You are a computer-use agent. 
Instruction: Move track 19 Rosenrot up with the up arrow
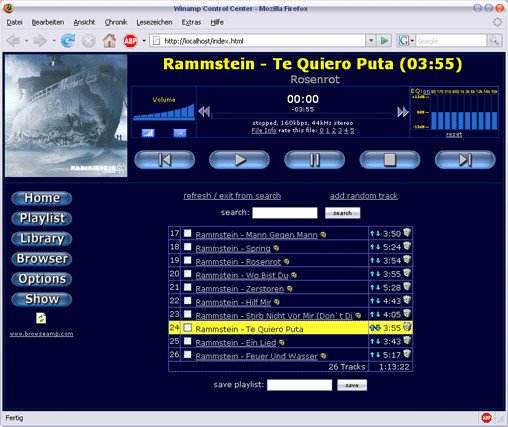(x=372, y=261)
